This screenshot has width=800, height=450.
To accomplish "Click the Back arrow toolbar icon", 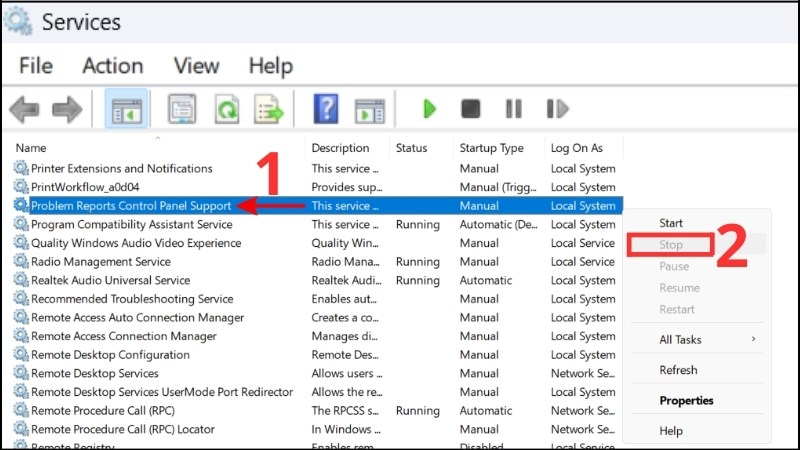I will (24, 109).
